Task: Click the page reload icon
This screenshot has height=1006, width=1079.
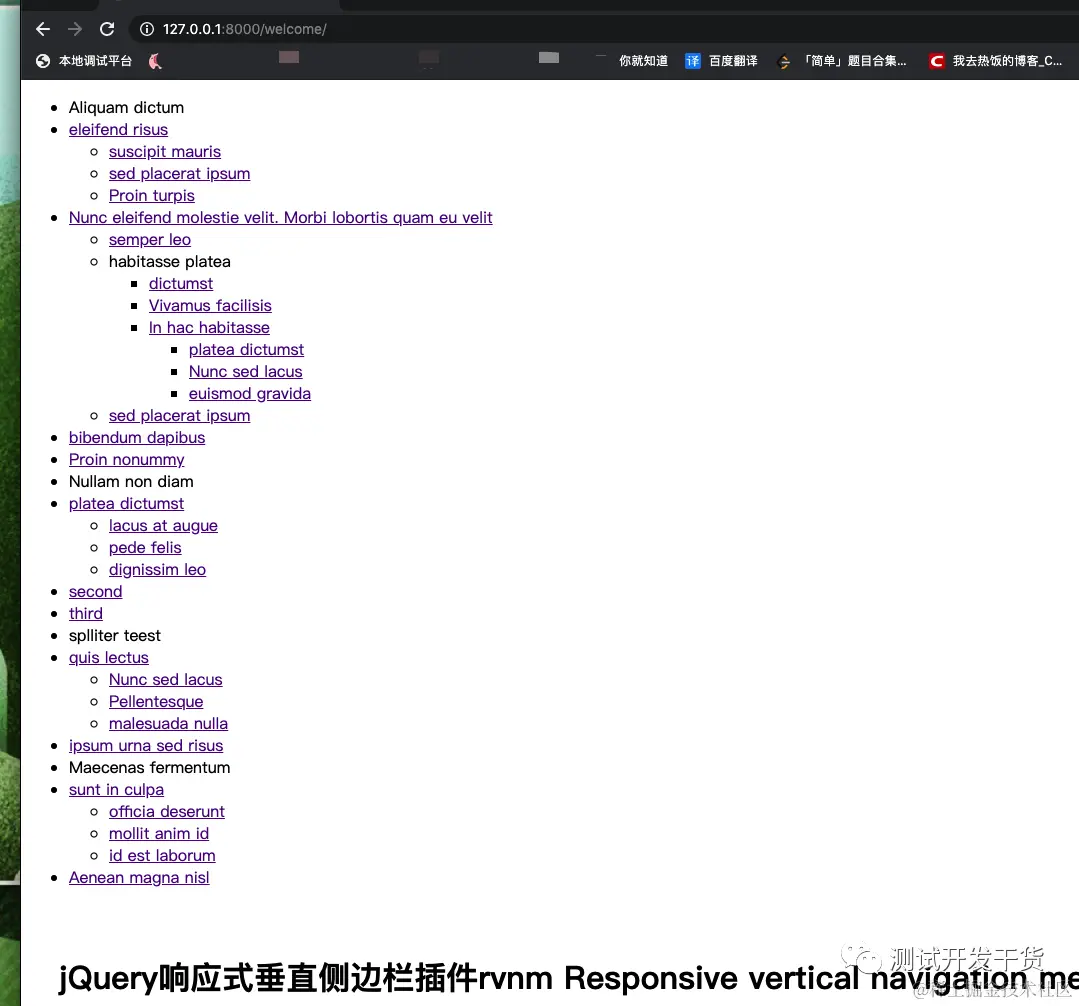Action: tap(106, 29)
